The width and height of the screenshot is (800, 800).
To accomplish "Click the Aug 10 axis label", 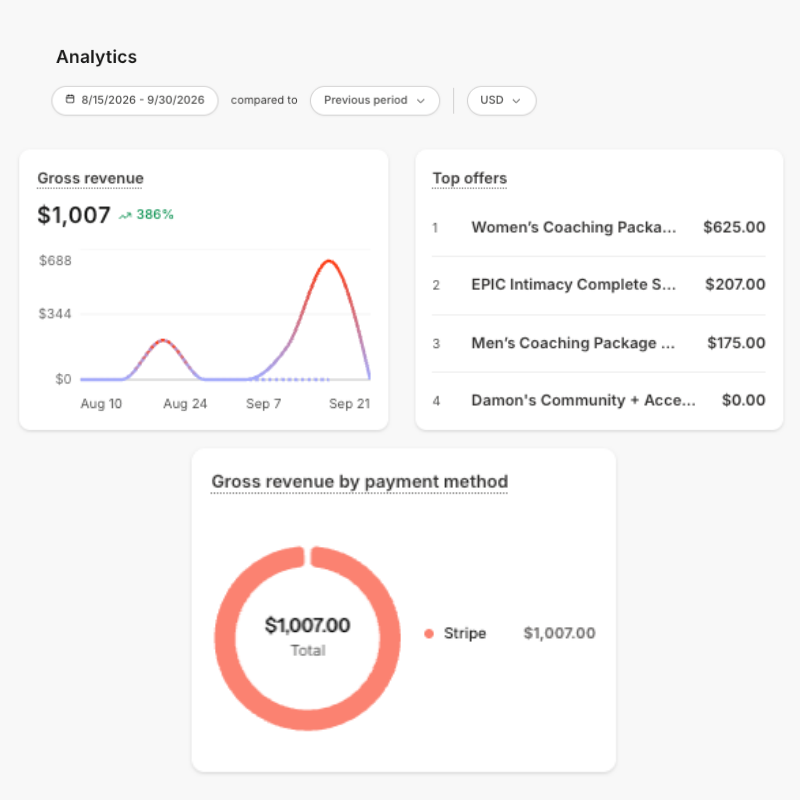I will [101, 404].
